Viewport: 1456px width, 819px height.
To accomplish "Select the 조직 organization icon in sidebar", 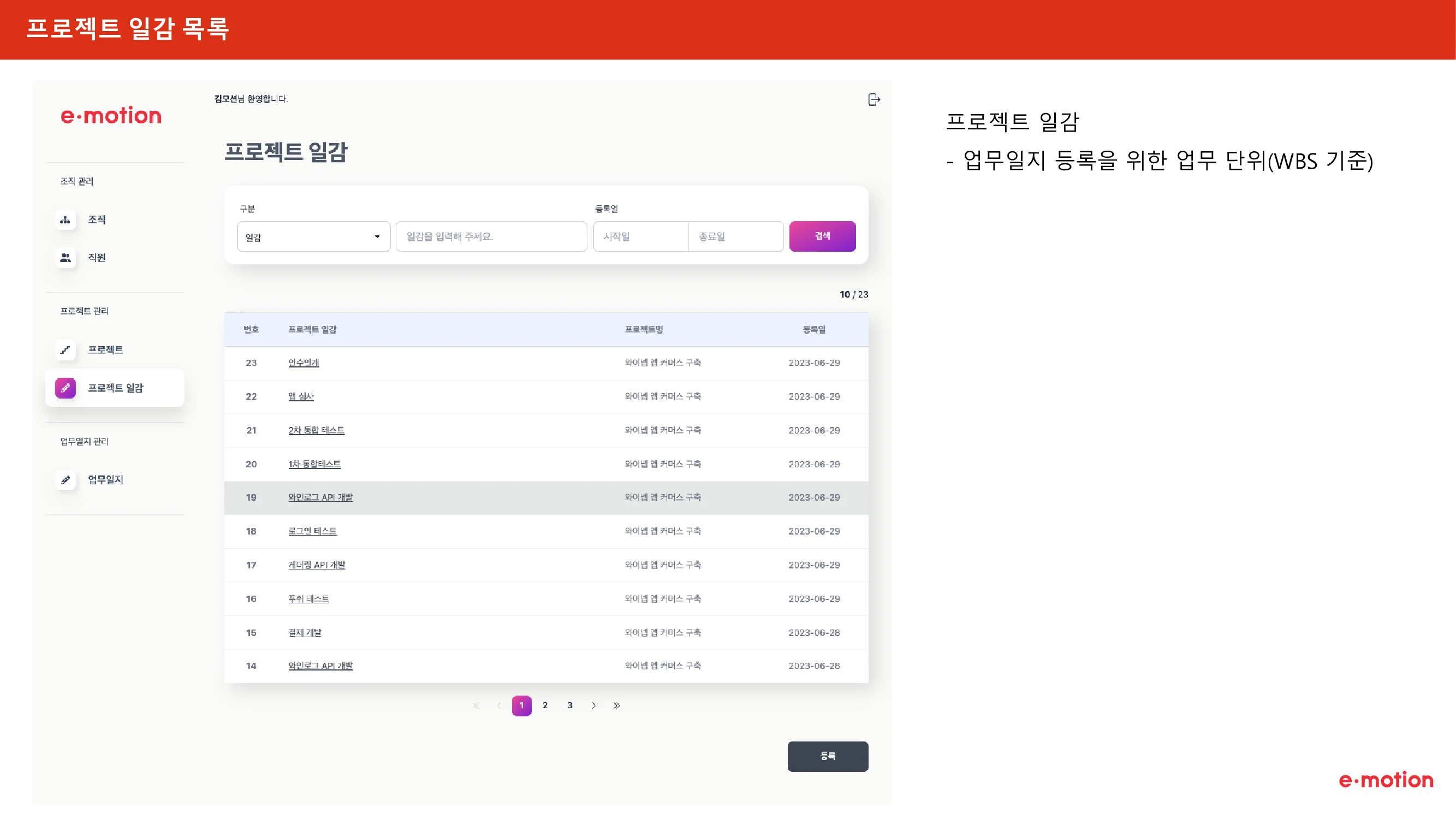I will pyautogui.click(x=66, y=220).
